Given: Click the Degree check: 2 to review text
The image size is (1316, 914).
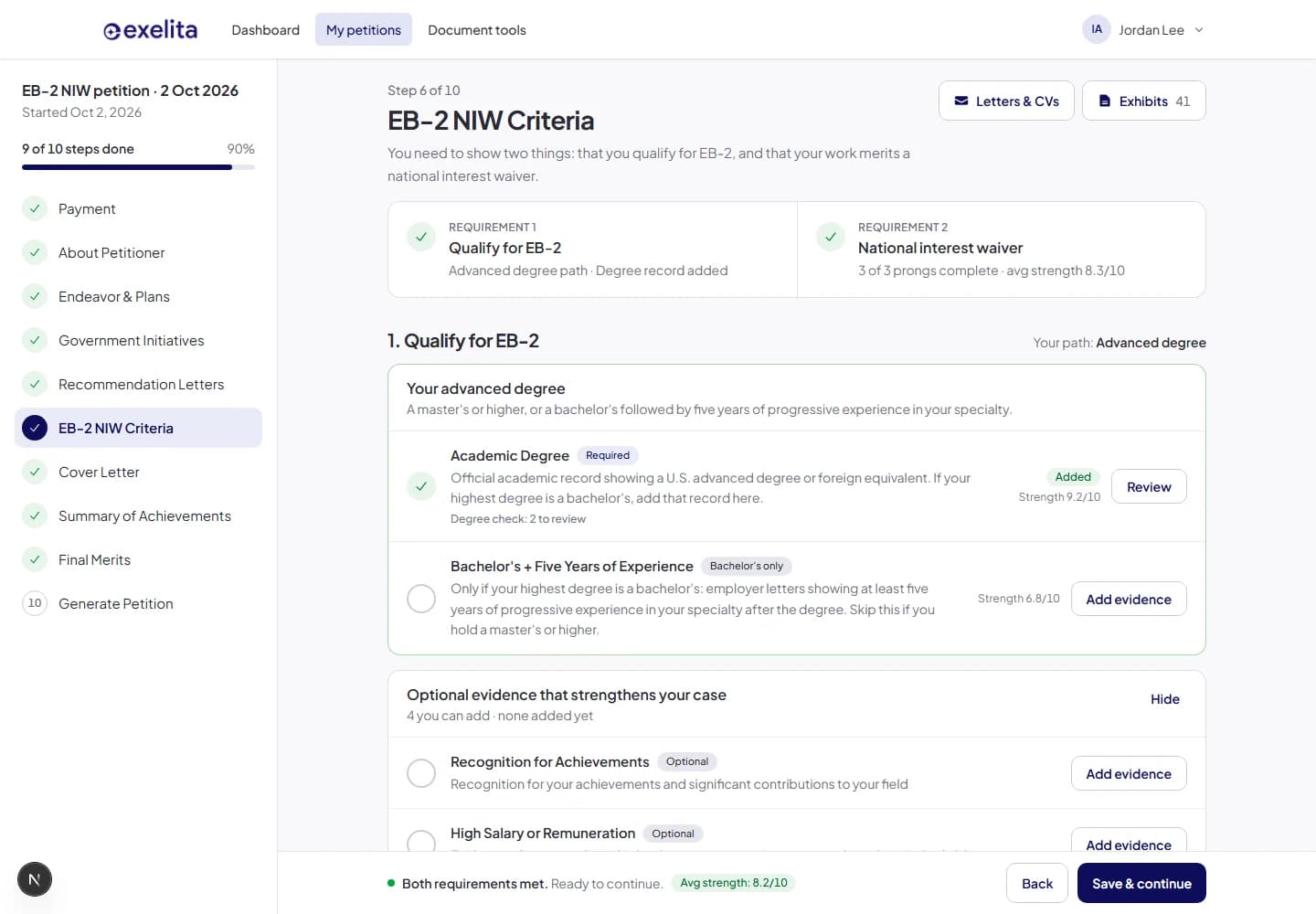Looking at the screenshot, I should click(x=518, y=519).
